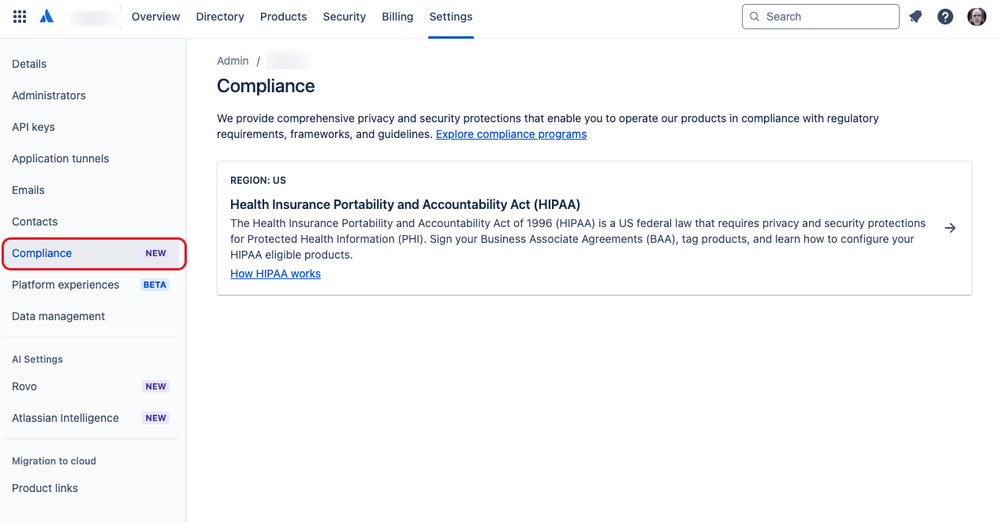Switch to the Directory tab
The height and width of the screenshot is (522, 999).
click(220, 17)
